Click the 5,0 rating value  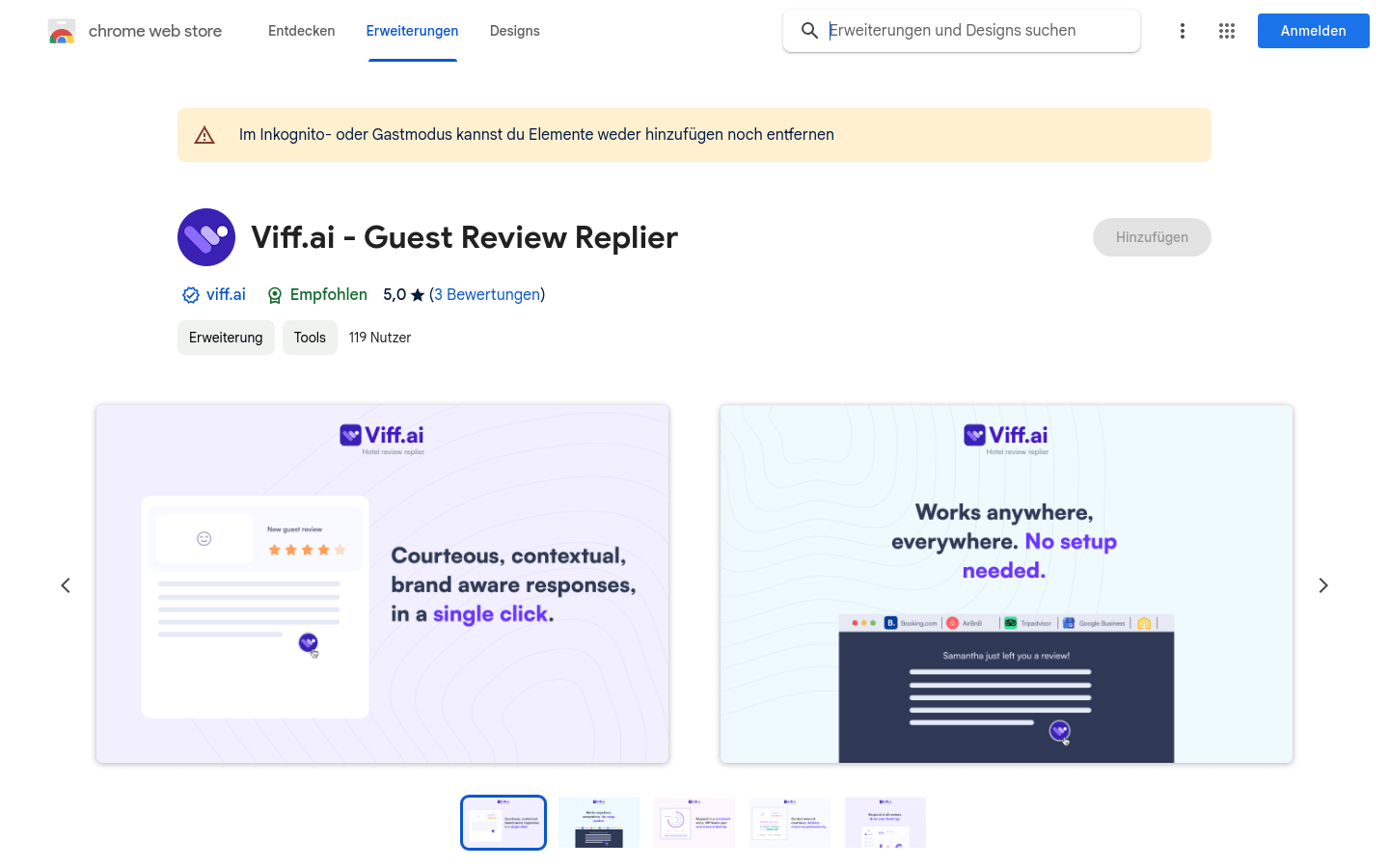pyautogui.click(x=395, y=295)
